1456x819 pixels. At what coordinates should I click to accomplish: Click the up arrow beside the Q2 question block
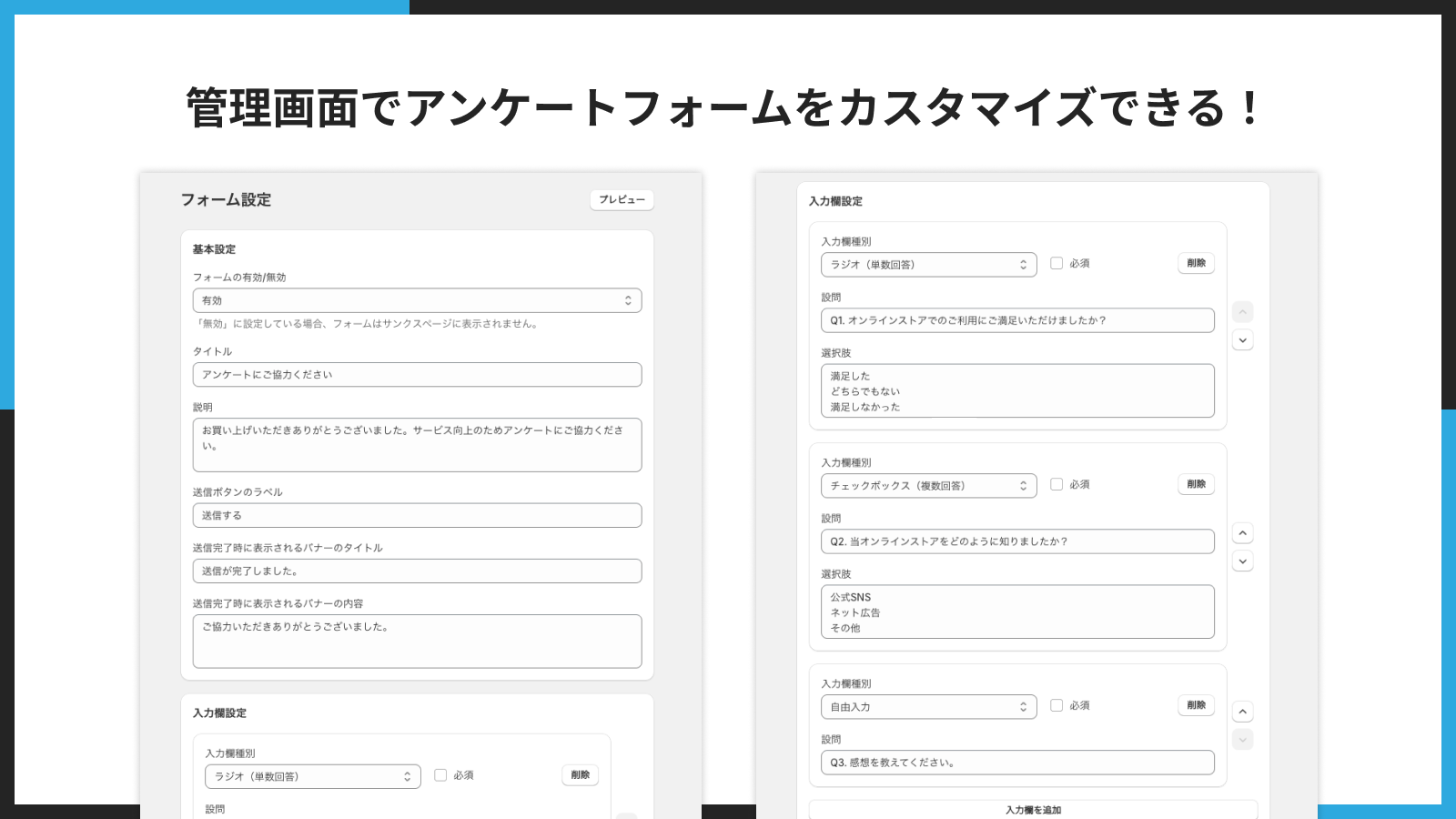tap(1242, 532)
